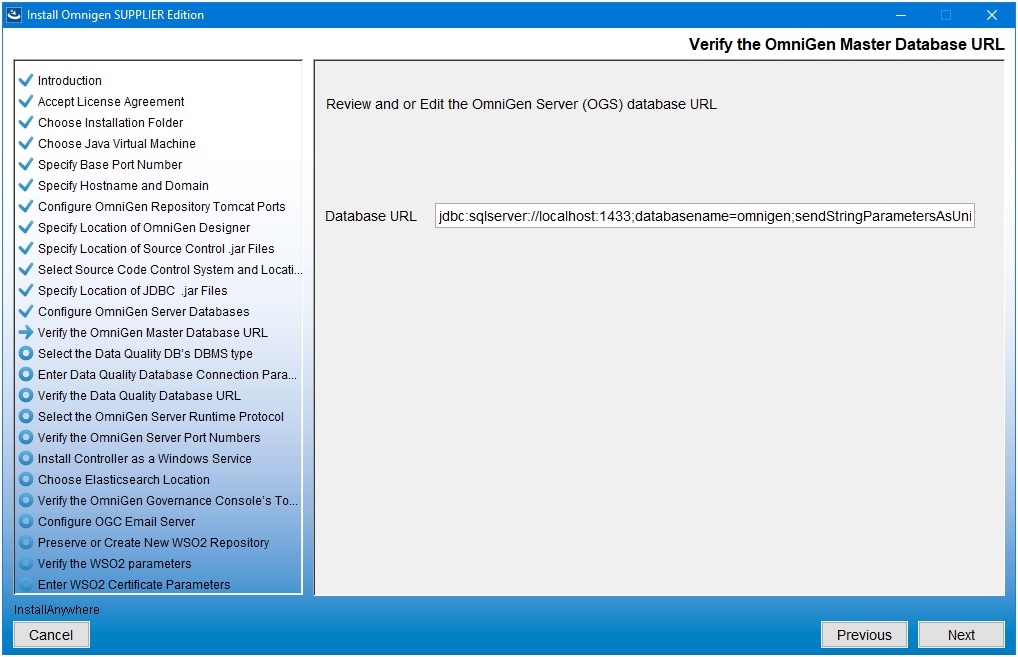1018x657 pixels.
Task: Click circle icon beside Verify the WSO2 parameters
Action: pos(26,564)
